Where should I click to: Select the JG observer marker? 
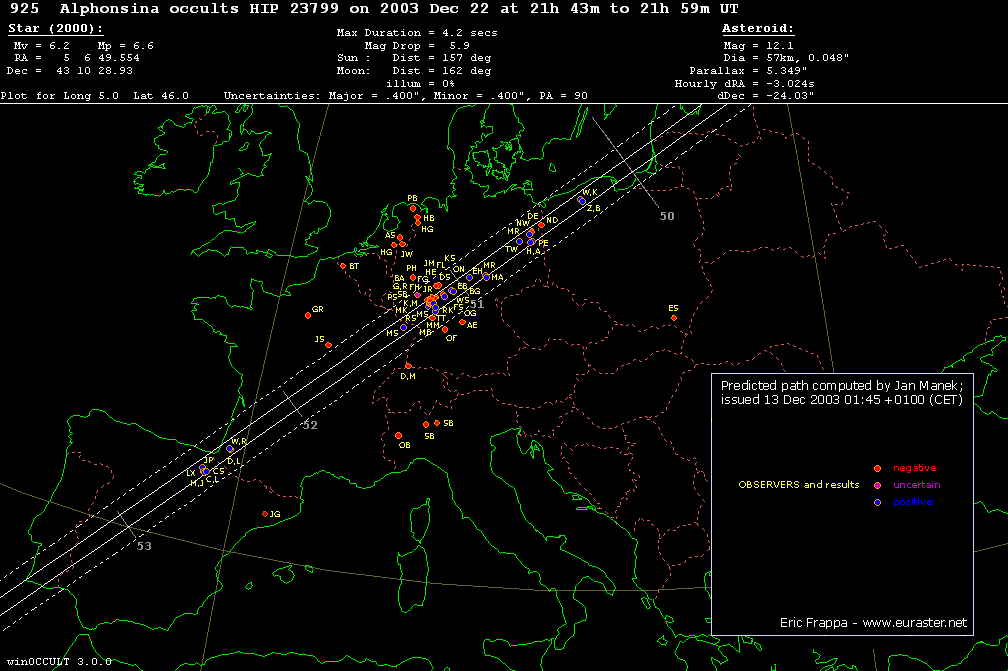coord(265,514)
